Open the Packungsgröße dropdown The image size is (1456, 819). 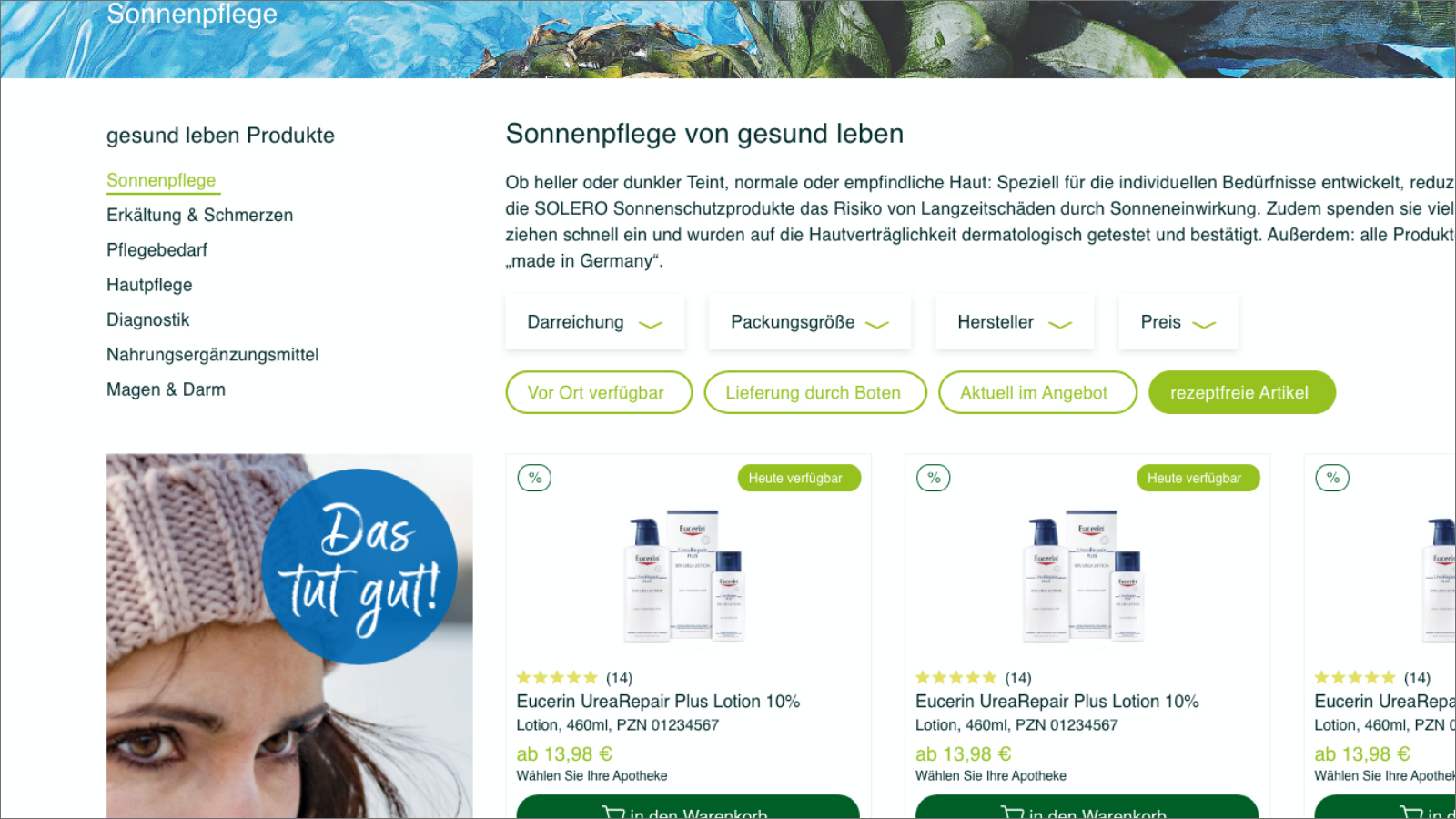tap(810, 322)
